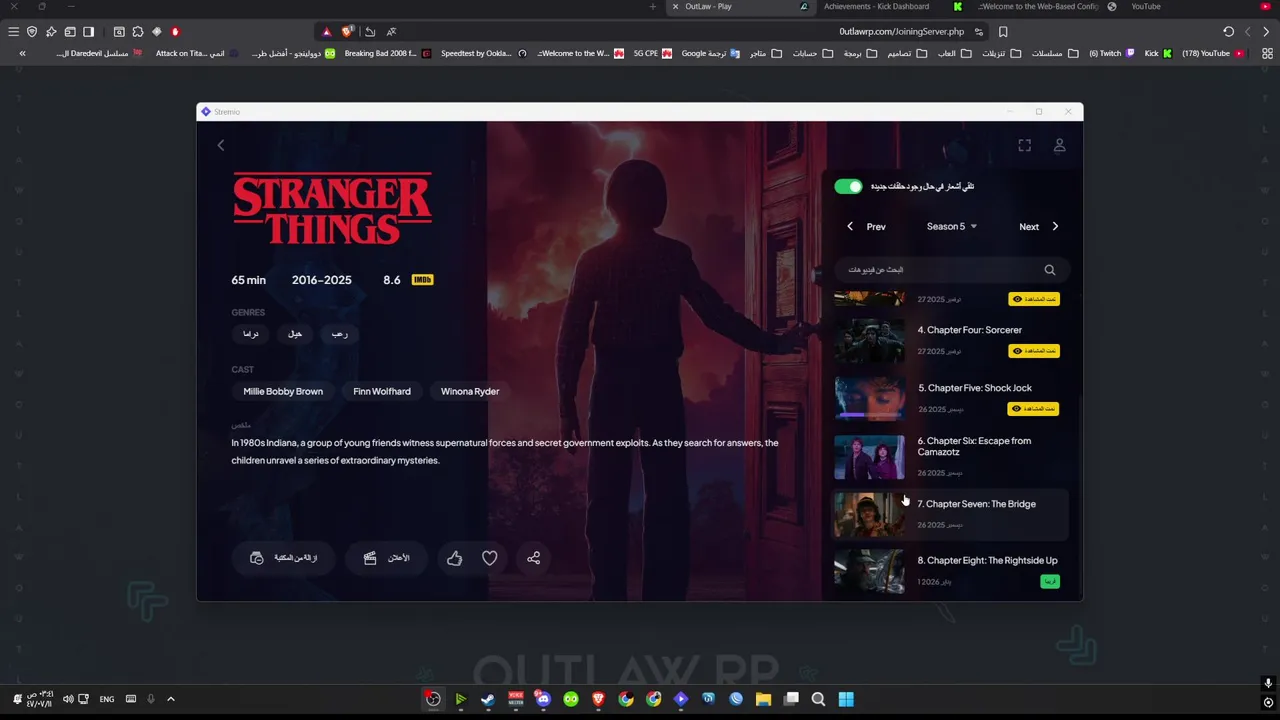Screen dimensions: 1280x720
Task: Open (178) YouTube bookmark
Action: pos(1213,53)
